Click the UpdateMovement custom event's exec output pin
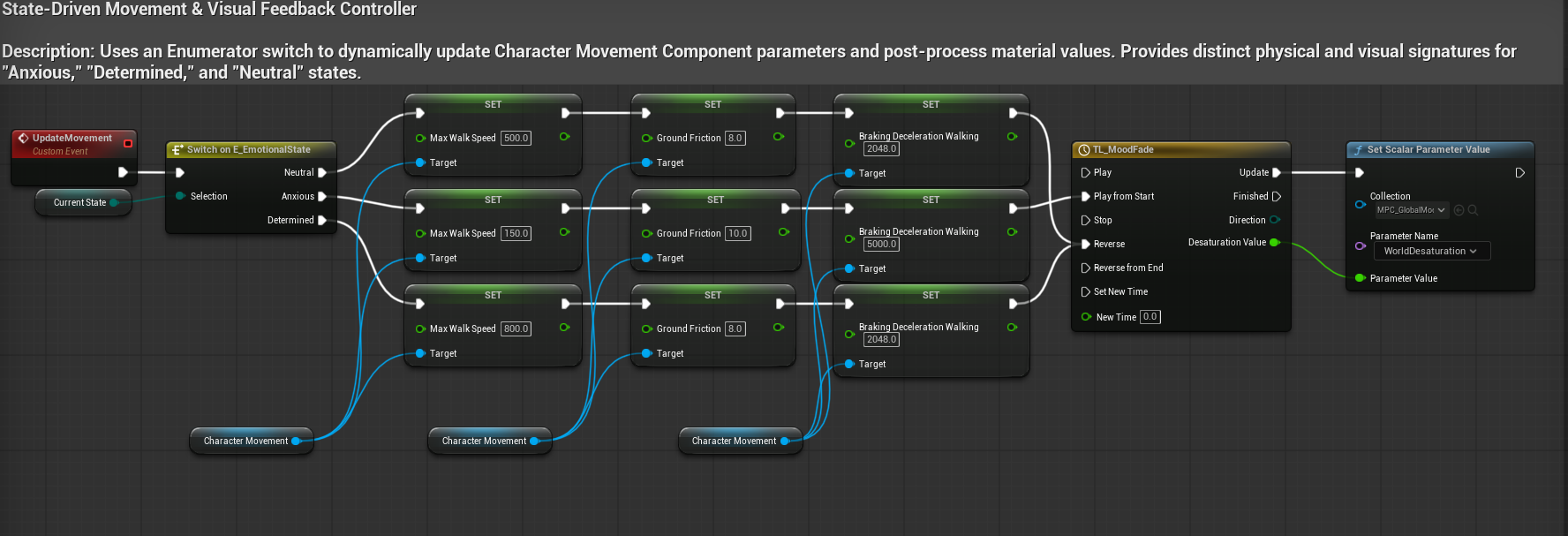This screenshot has width=1568, height=536. coord(123,172)
